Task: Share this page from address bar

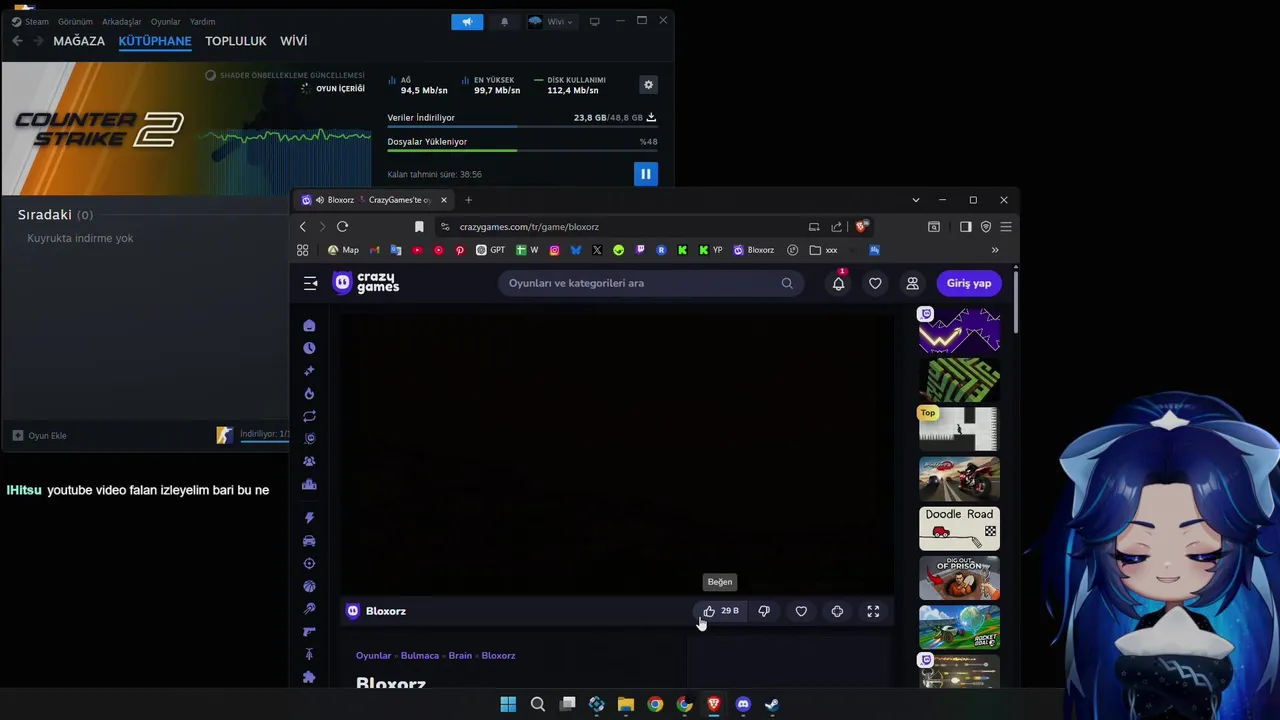Action: tap(836, 227)
